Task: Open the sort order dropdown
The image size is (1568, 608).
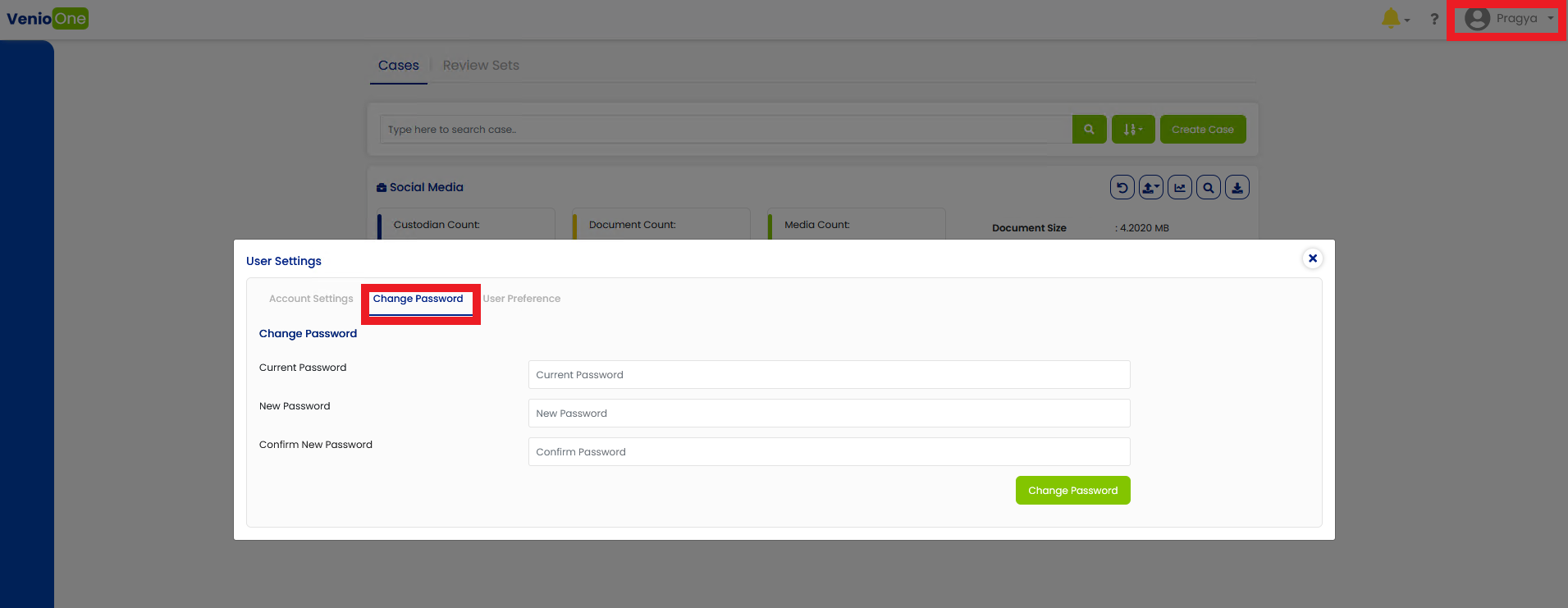Action: tap(1133, 129)
